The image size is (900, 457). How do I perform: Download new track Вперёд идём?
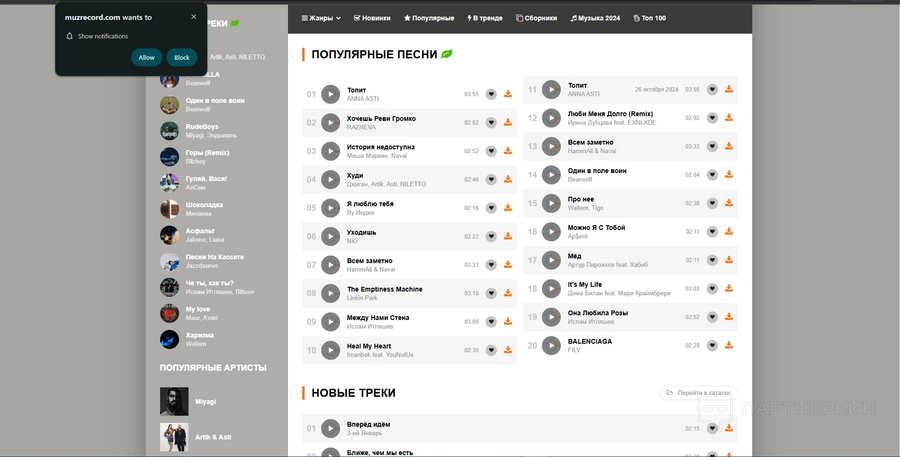(x=729, y=428)
